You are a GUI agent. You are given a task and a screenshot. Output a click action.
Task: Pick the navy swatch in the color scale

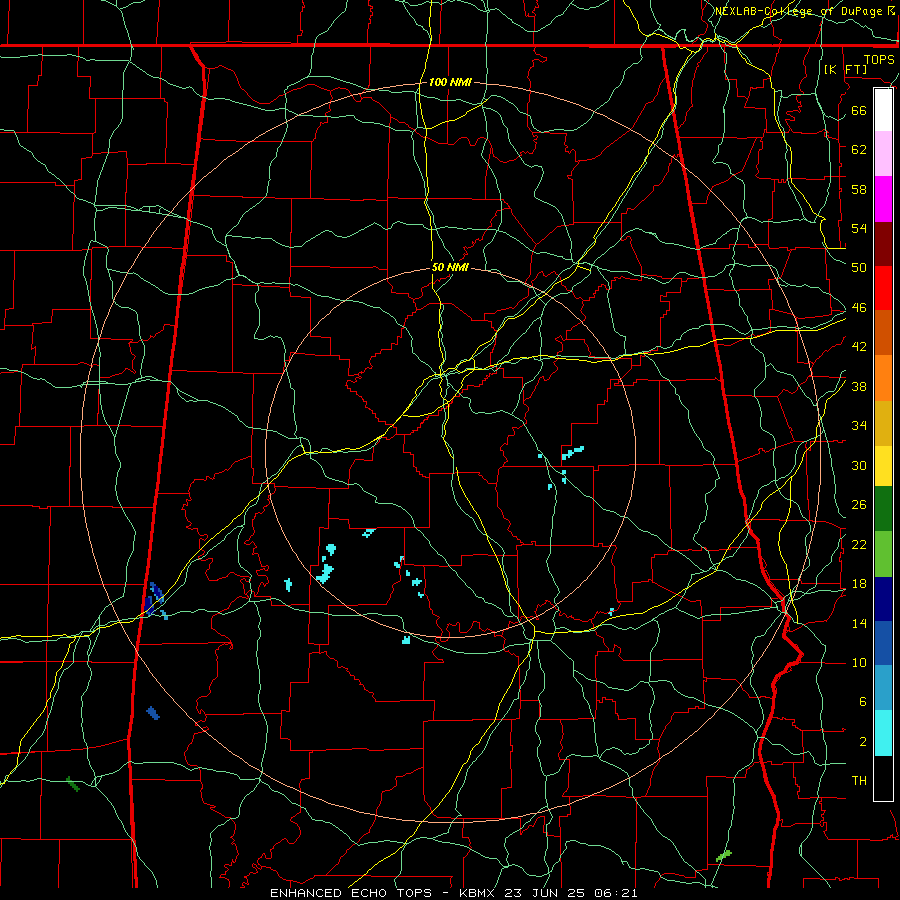[883, 599]
